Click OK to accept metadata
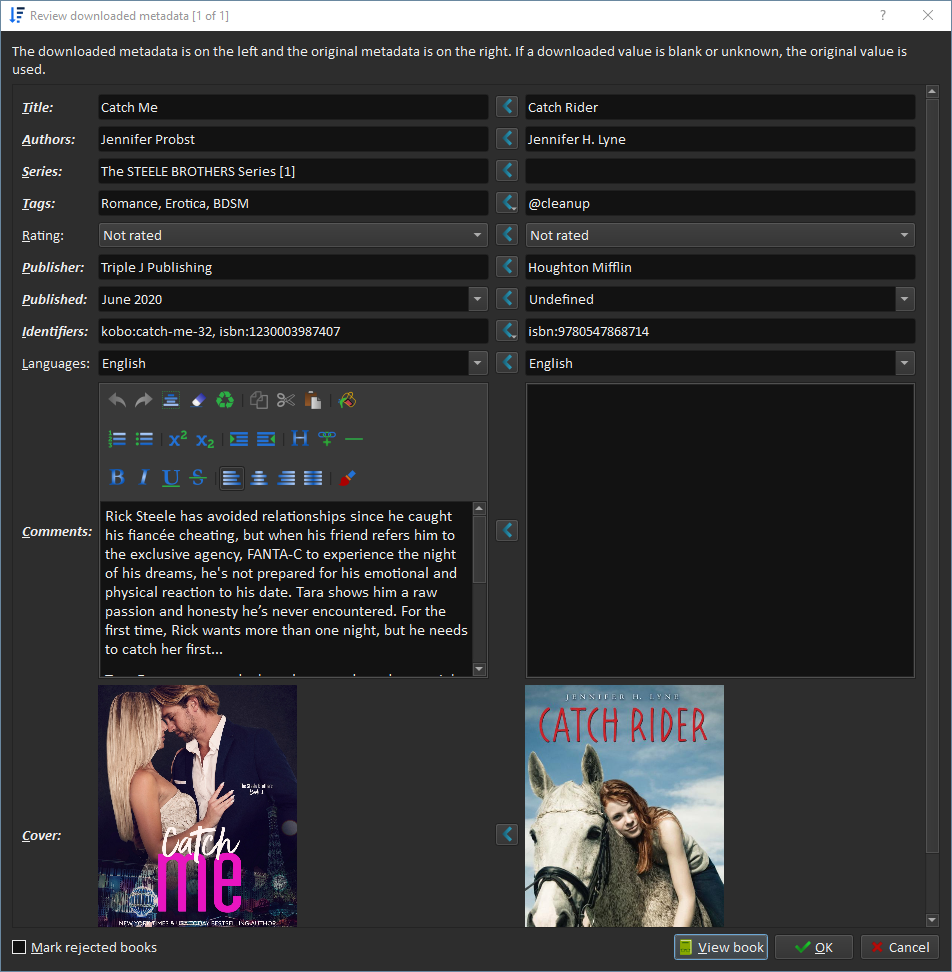The width and height of the screenshot is (952, 972). pyautogui.click(x=814, y=947)
